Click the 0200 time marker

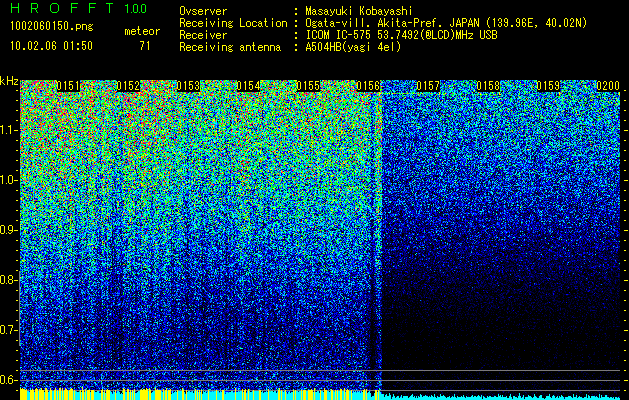point(608,86)
